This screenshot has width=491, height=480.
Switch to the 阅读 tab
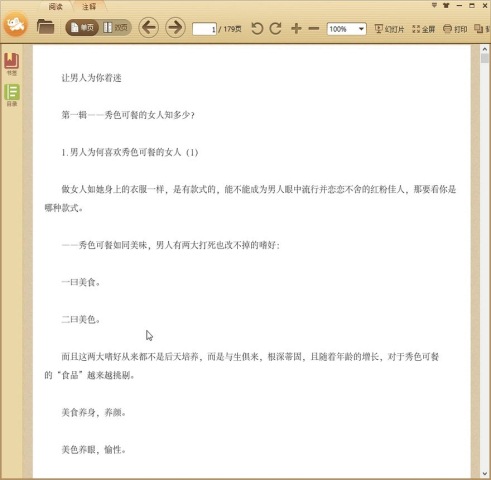click(55, 7)
